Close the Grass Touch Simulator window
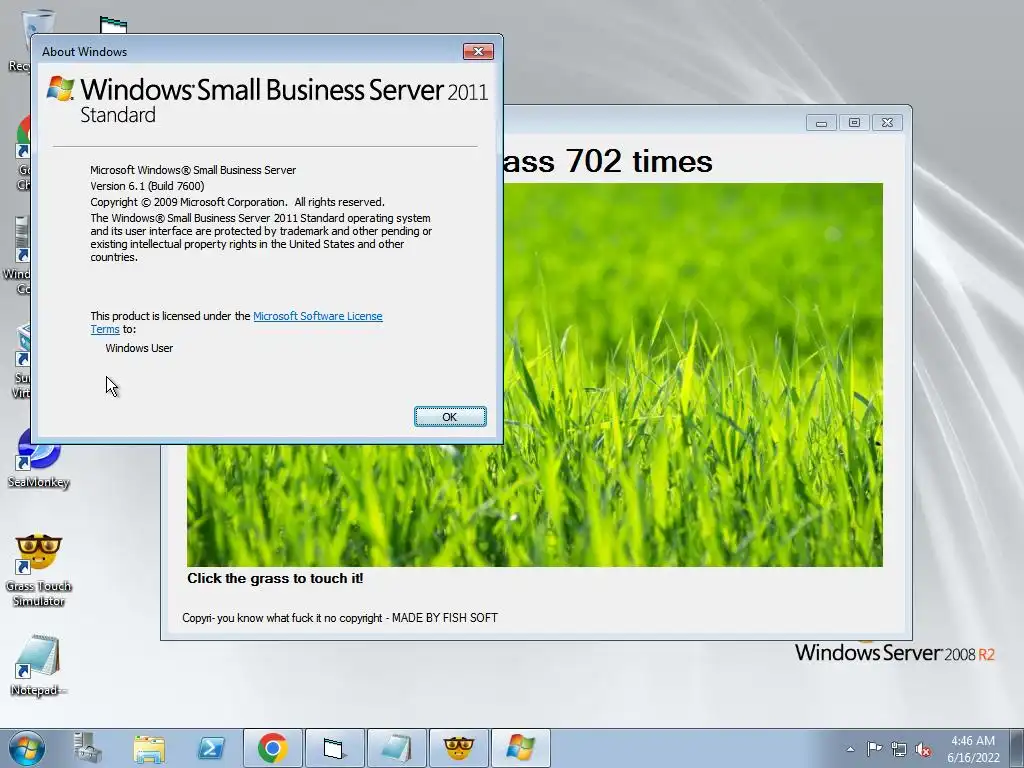The width and height of the screenshot is (1024, 768). pyautogui.click(x=887, y=123)
